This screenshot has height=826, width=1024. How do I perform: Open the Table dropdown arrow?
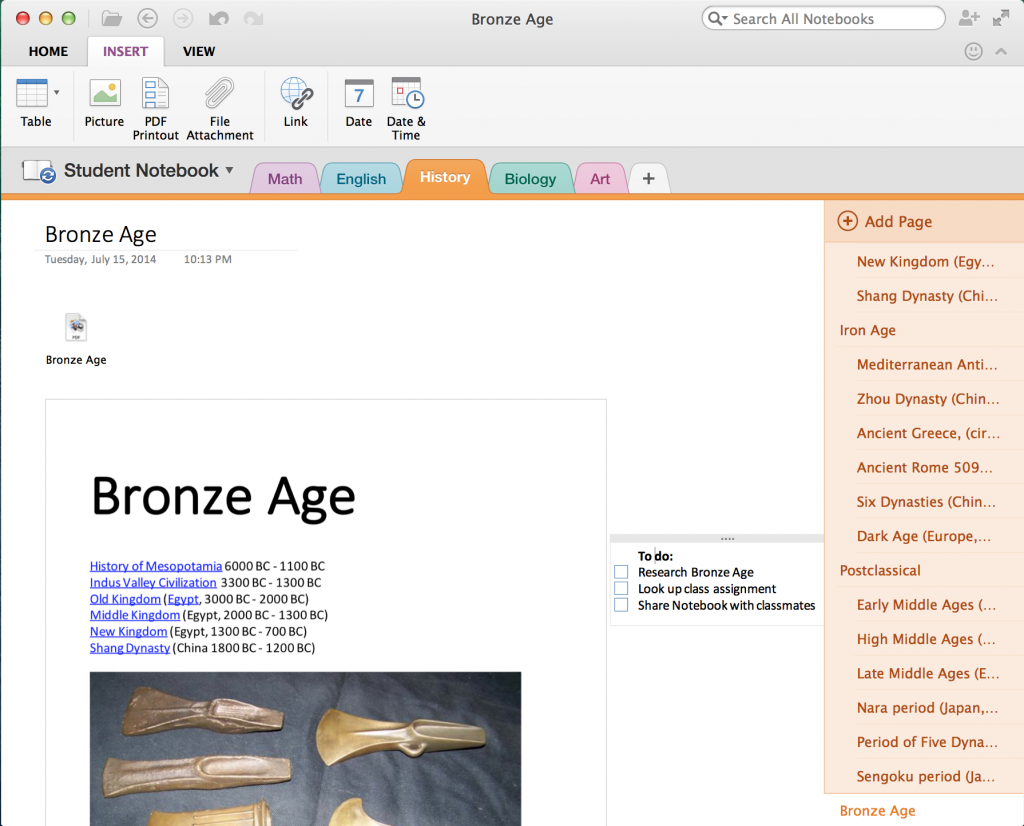[x=56, y=92]
